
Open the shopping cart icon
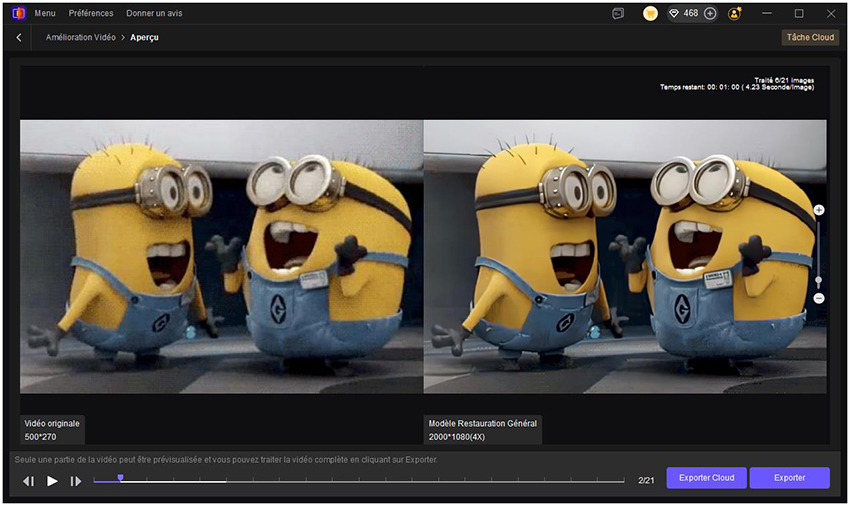pyautogui.click(x=650, y=14)
